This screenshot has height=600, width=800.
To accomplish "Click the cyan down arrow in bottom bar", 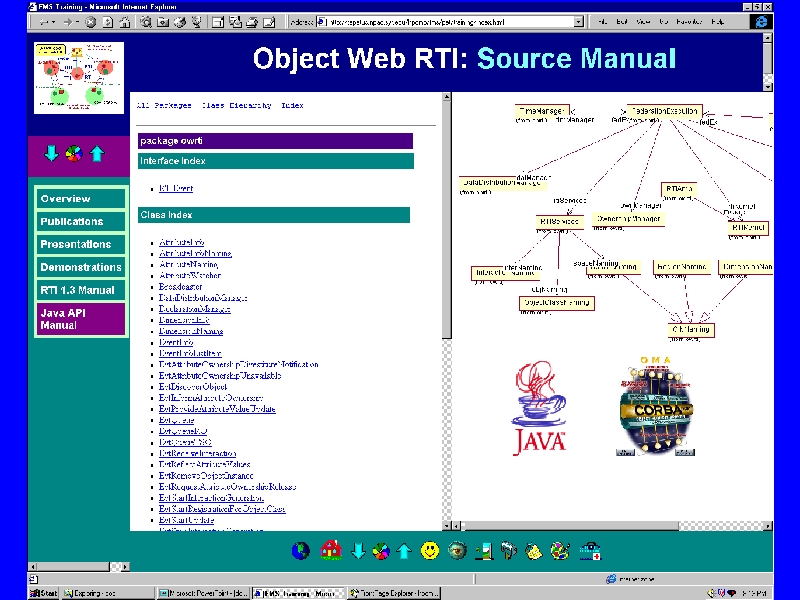I will click(359, 551).
